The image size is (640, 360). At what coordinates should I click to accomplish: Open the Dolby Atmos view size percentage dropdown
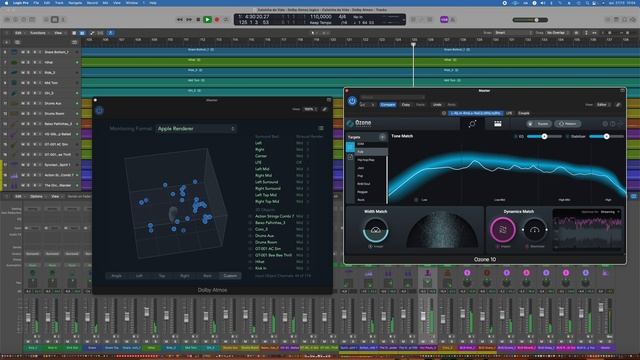(310, 109)
